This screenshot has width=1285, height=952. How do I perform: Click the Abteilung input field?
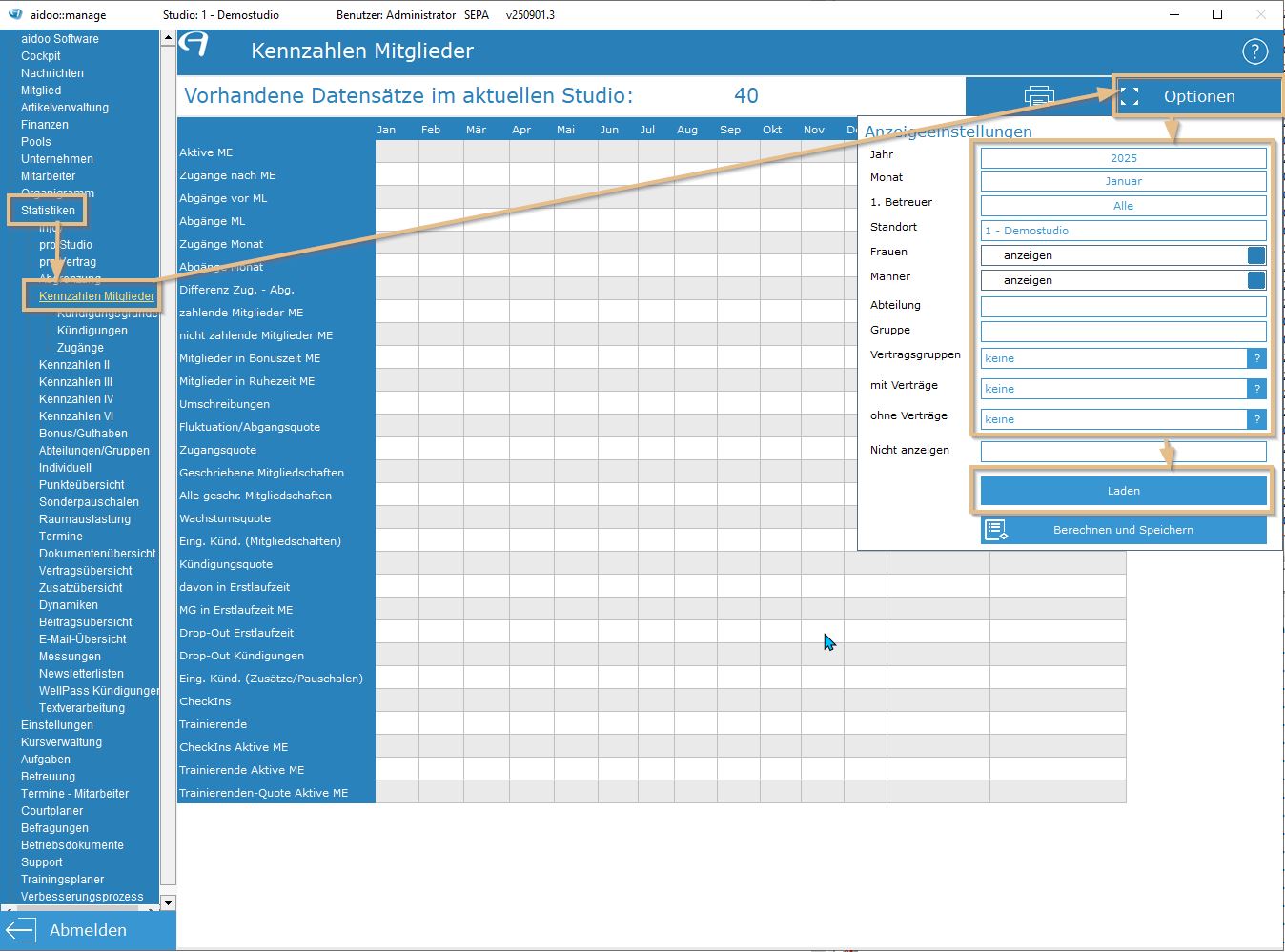tap(1124, 307)
